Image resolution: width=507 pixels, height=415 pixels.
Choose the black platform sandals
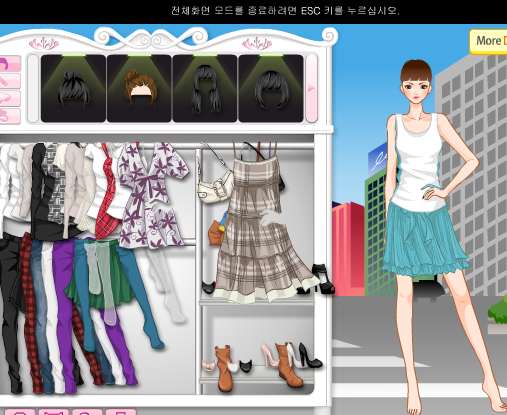point(322,278)
